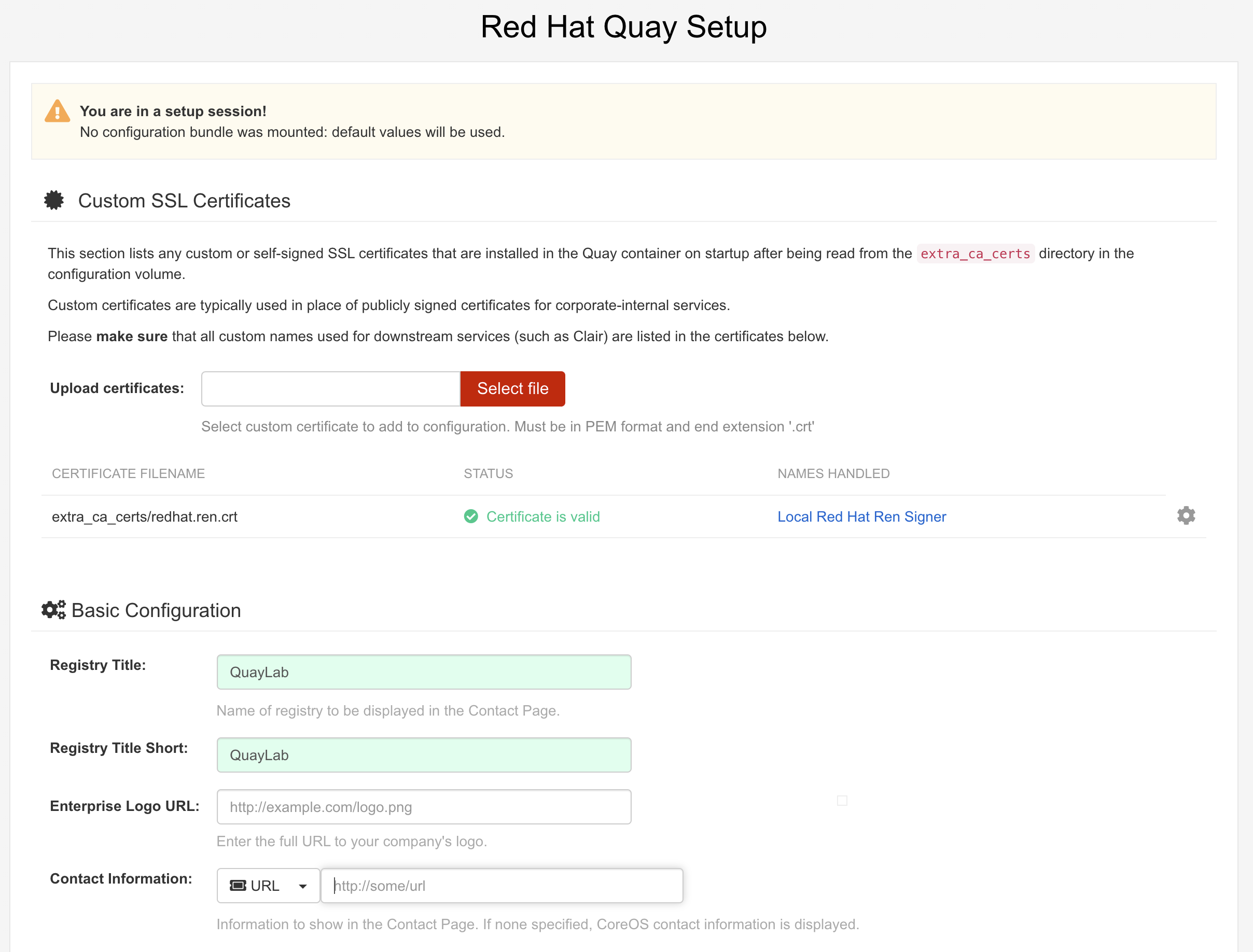This screenshot has width=1253, height=952.
Task: Click the Custom SSL Certificates badge icon
Action: tap(54, 200)
